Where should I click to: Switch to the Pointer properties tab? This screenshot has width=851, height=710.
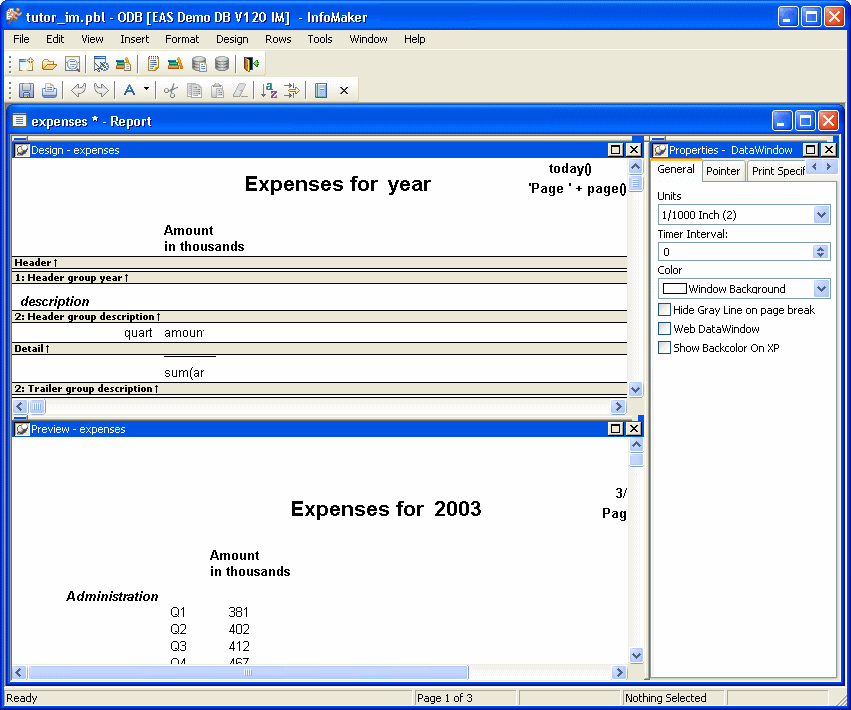click(723, 171)
